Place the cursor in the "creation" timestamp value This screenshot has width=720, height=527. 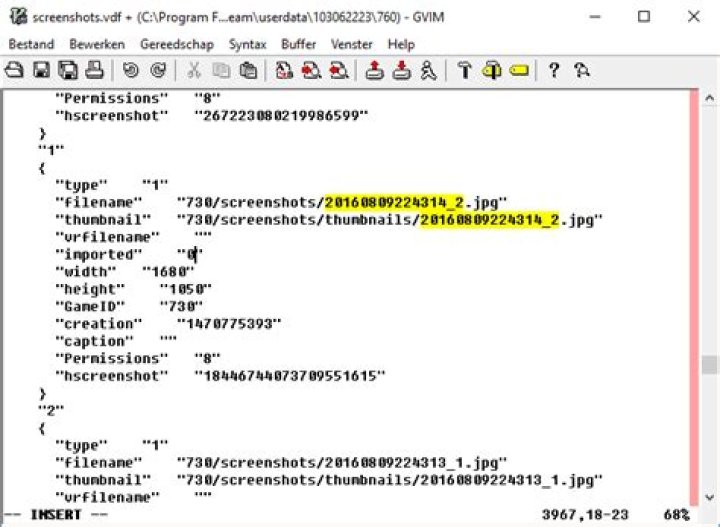click(229, 324)
